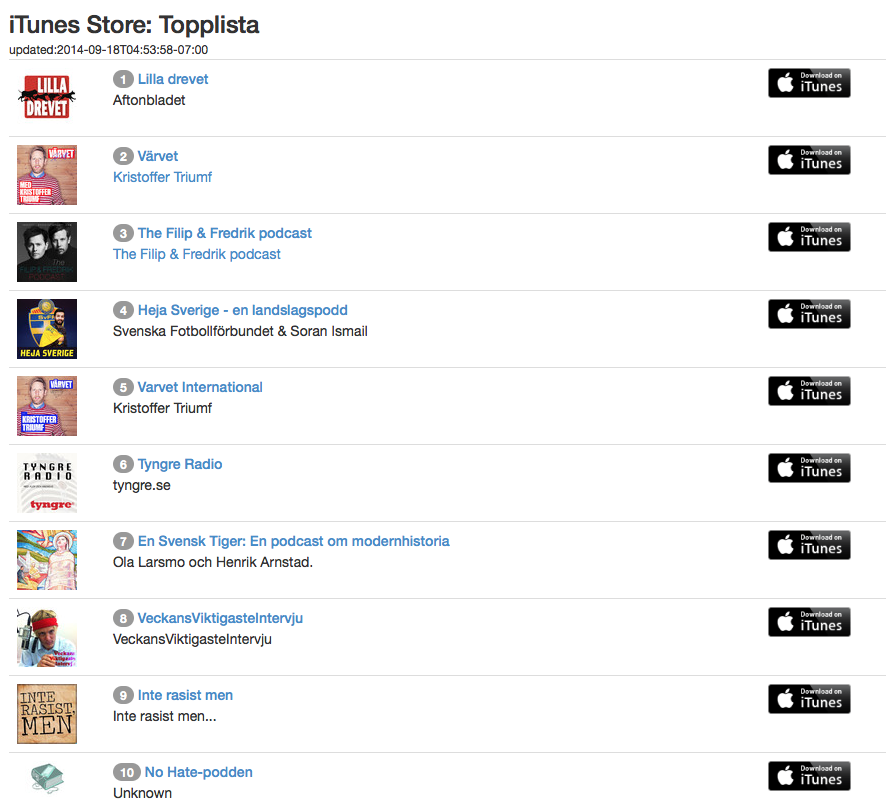887x809 pixels.
Task: Select the Tyngre Radio logo thumbnail
Action: coord(47,483)
